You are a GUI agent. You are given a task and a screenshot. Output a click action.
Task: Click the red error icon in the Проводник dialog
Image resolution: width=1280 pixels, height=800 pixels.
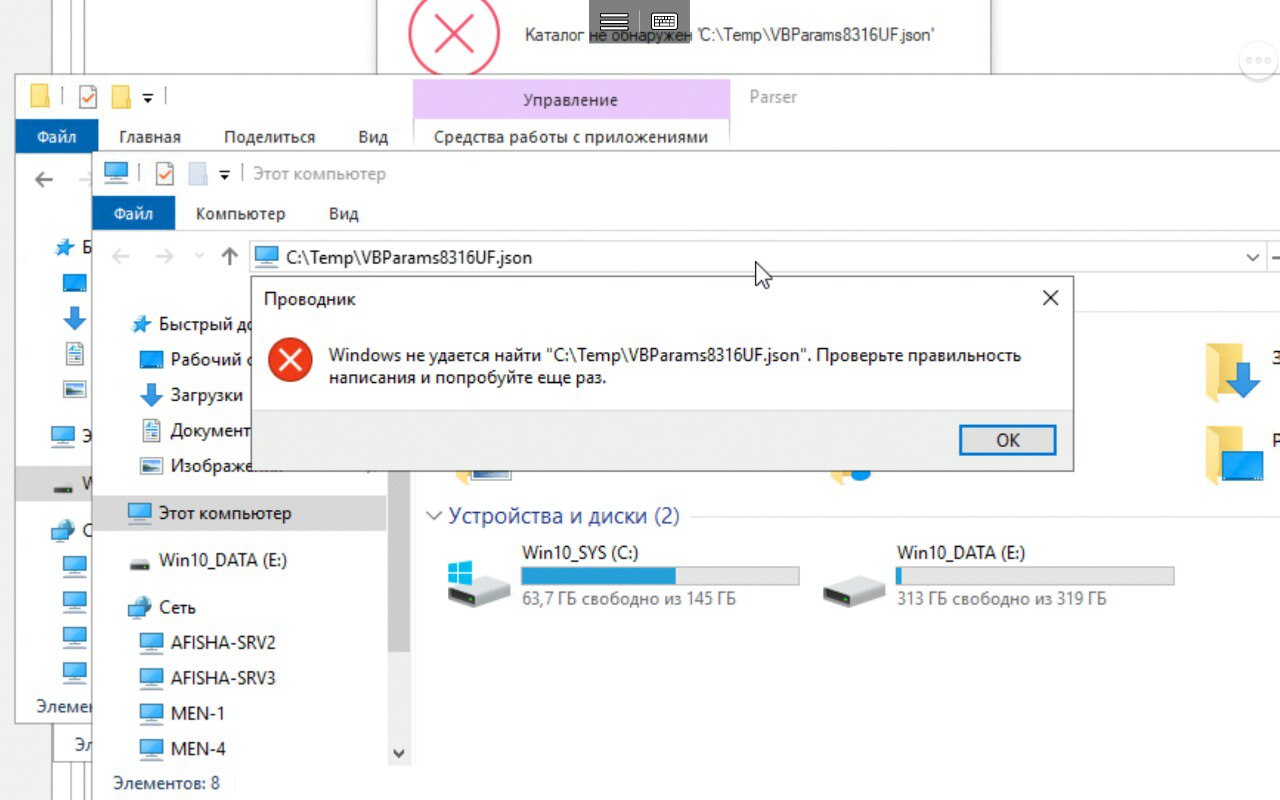(290, 361)
